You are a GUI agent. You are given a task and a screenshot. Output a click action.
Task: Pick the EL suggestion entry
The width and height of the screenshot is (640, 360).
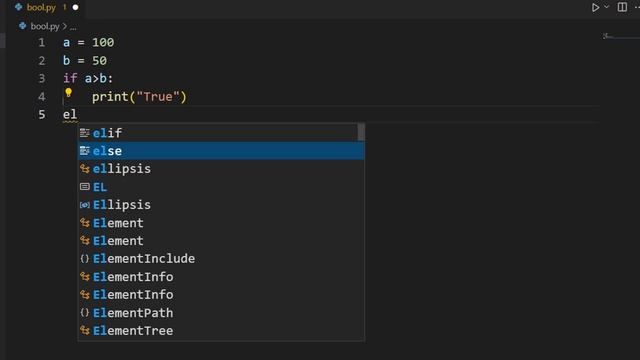(x=221, y=187)
